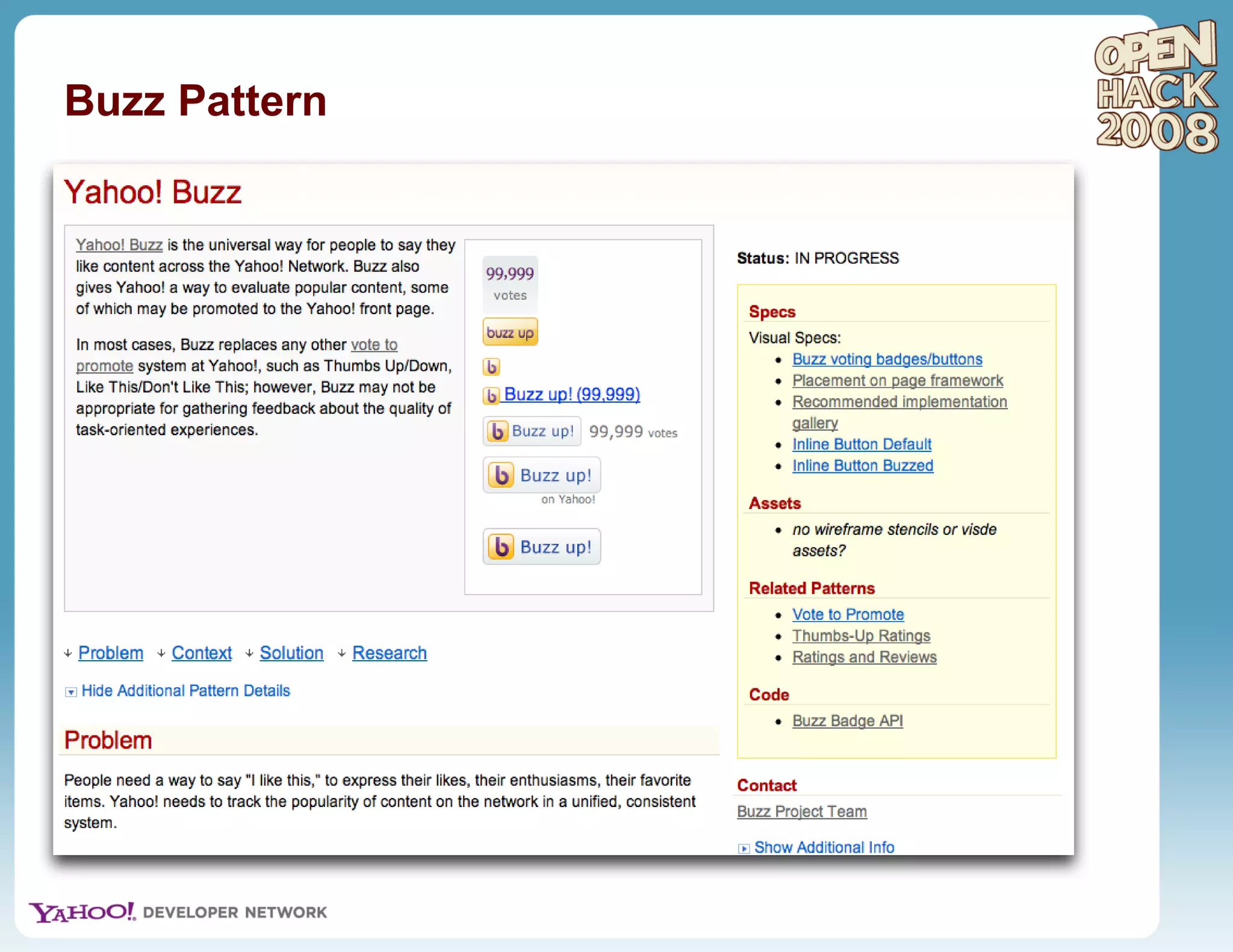Image resolution: width=1233 pixels, height=952 pixels.
Task: Click the Yahoo! Developer Network logo
Action: pyautogui.click(x=178, y=912)
